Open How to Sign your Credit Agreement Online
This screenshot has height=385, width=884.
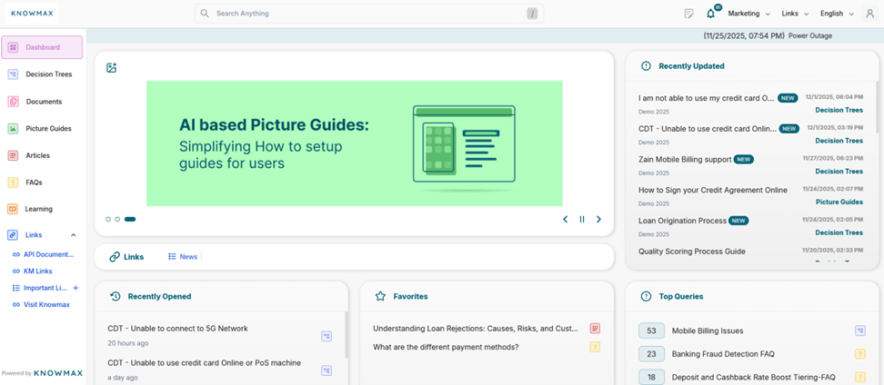pos(713,190)
